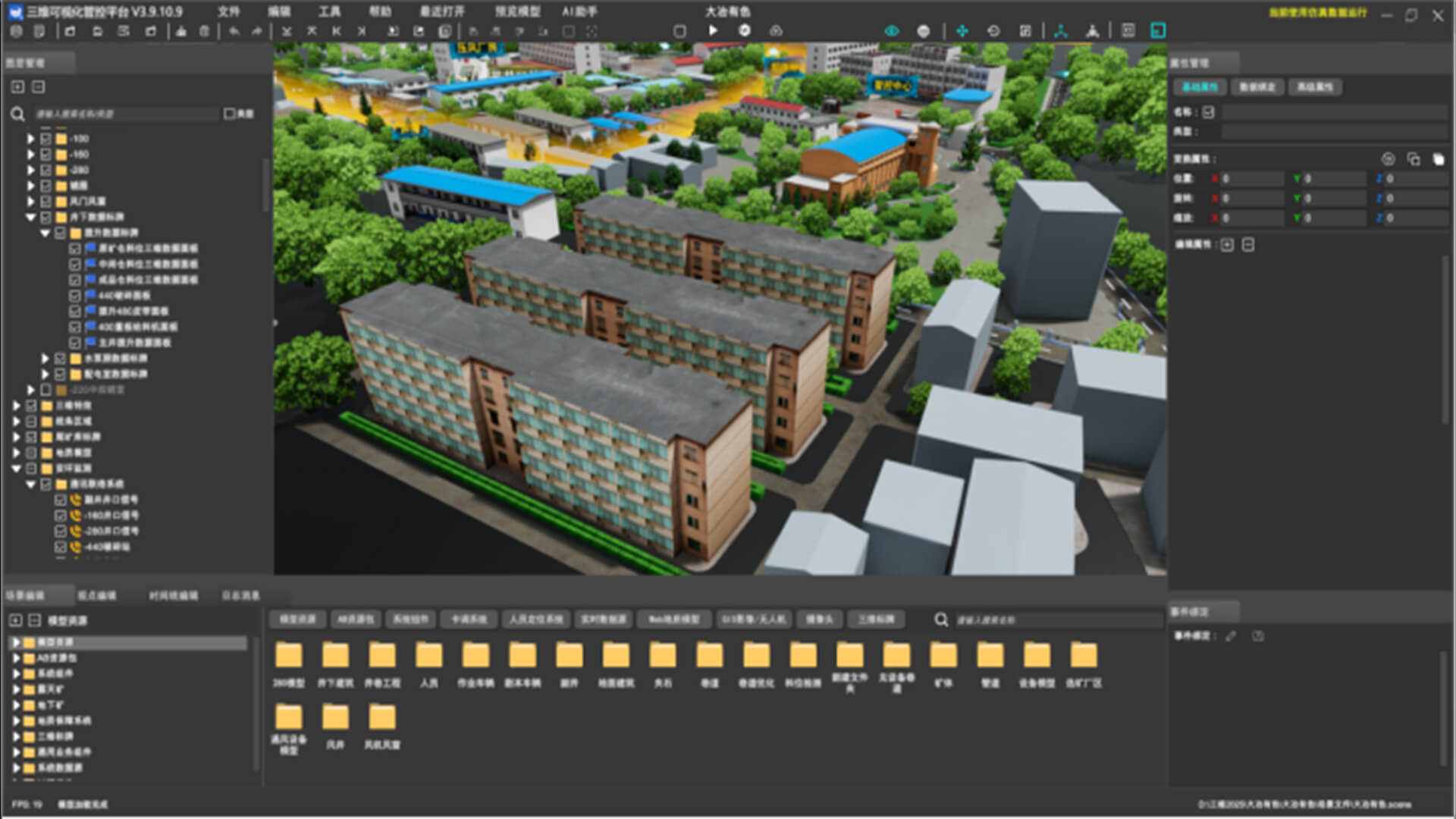
Task: Click the reset circle icon in the transform header
Action: 1388,158
